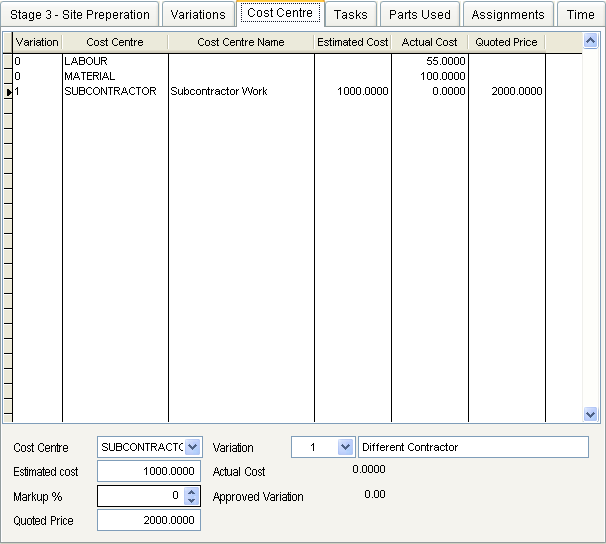Open the Tasks tab
606x544 pixels.
[350, 15]
